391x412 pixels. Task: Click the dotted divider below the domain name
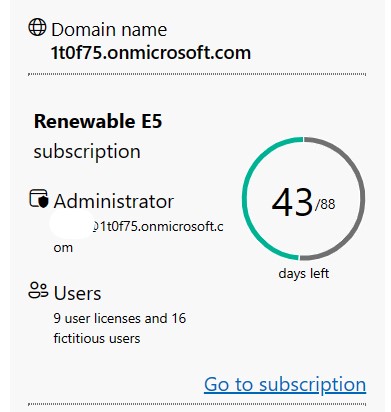click(197, 74)
